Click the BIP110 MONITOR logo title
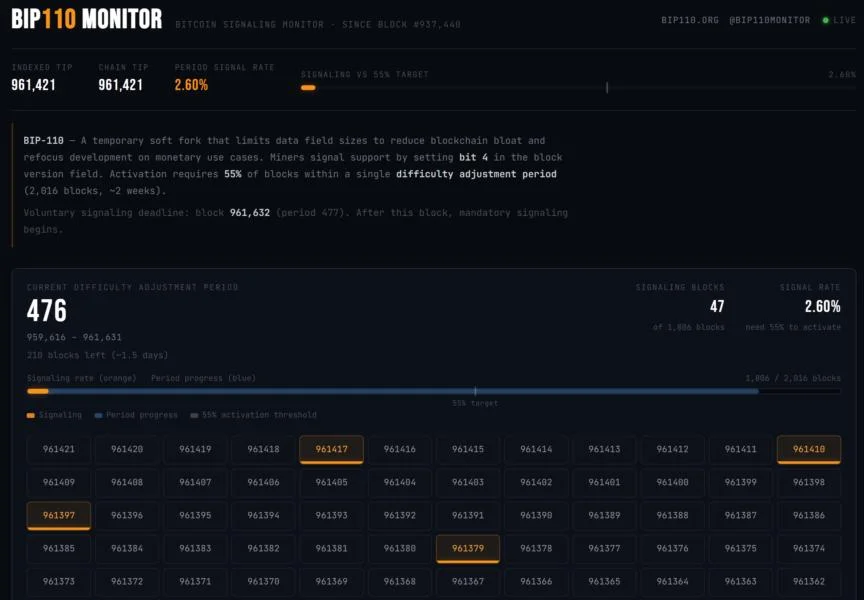 click(87, 19)
